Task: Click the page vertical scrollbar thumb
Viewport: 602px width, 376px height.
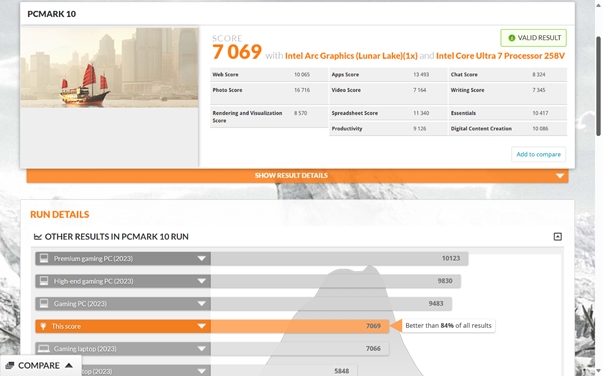Action: pyautogui.click(x=598, y=86)
